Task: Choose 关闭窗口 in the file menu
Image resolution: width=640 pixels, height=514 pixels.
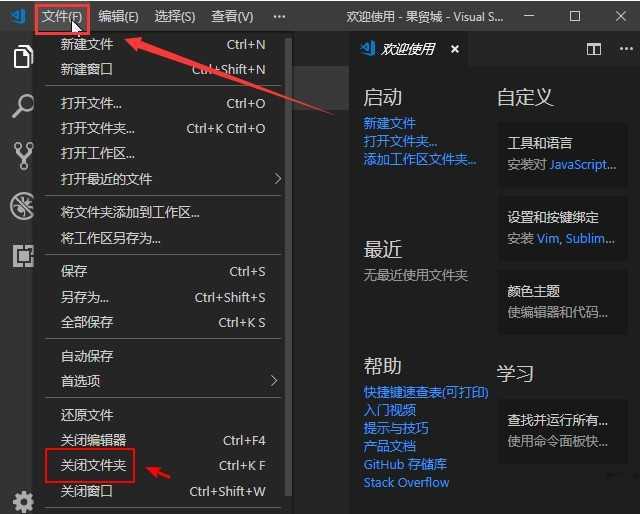Action: pos(163,491)
